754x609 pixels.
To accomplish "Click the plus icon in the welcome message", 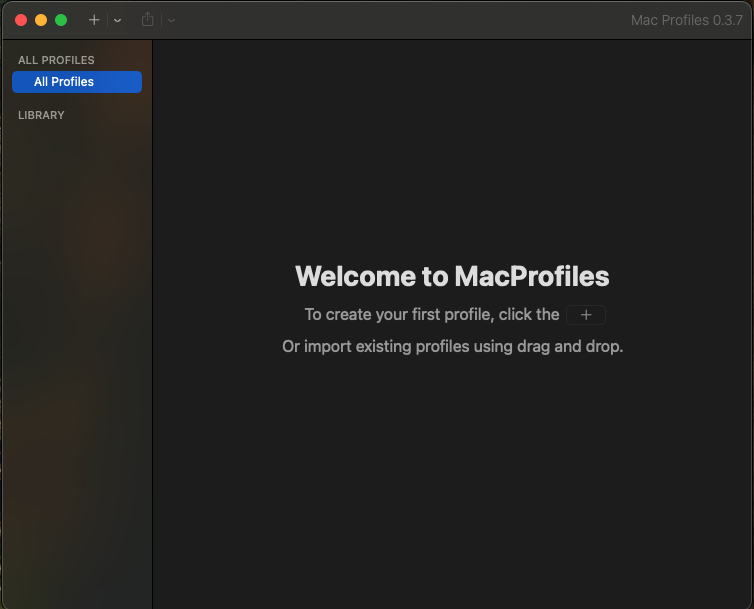I will tap(586, 315).
